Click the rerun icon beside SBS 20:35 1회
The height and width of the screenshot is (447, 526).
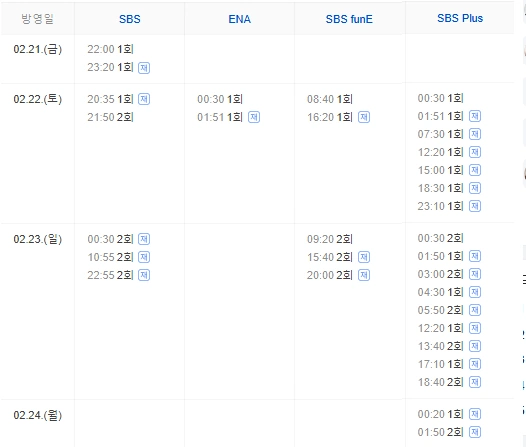(x=144, y=99)
